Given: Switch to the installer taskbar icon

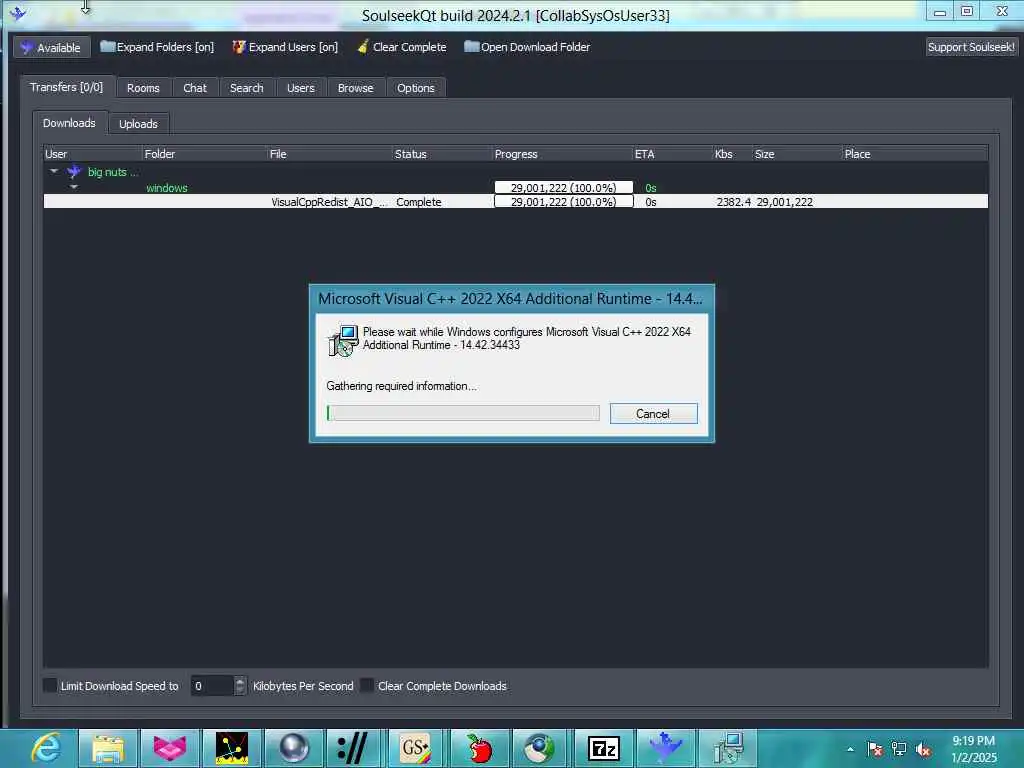Looking at the screenshot, I should pyautogui.click(x=728, y=748).
